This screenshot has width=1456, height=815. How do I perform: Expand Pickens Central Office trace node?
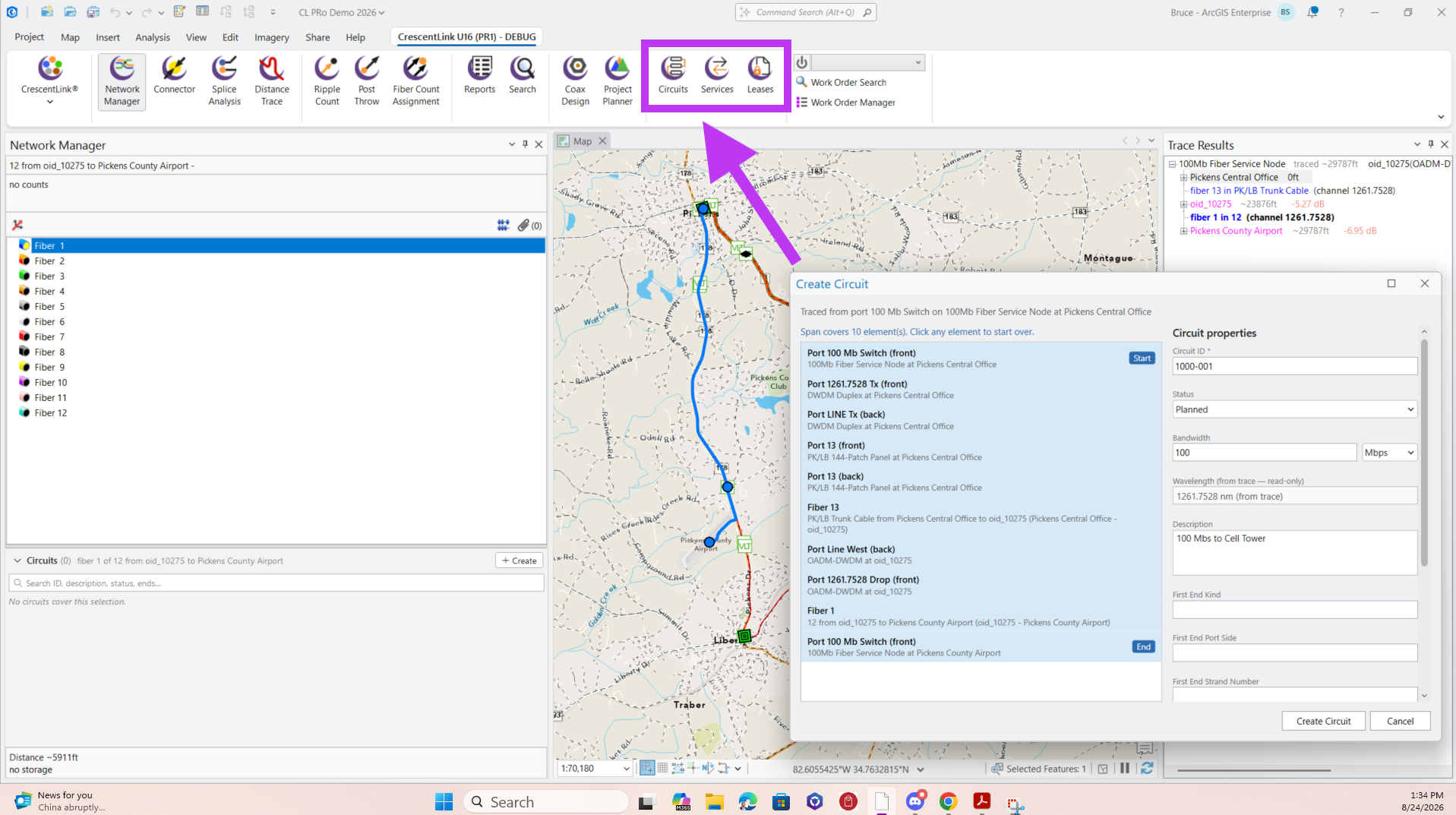[1183, 178]
